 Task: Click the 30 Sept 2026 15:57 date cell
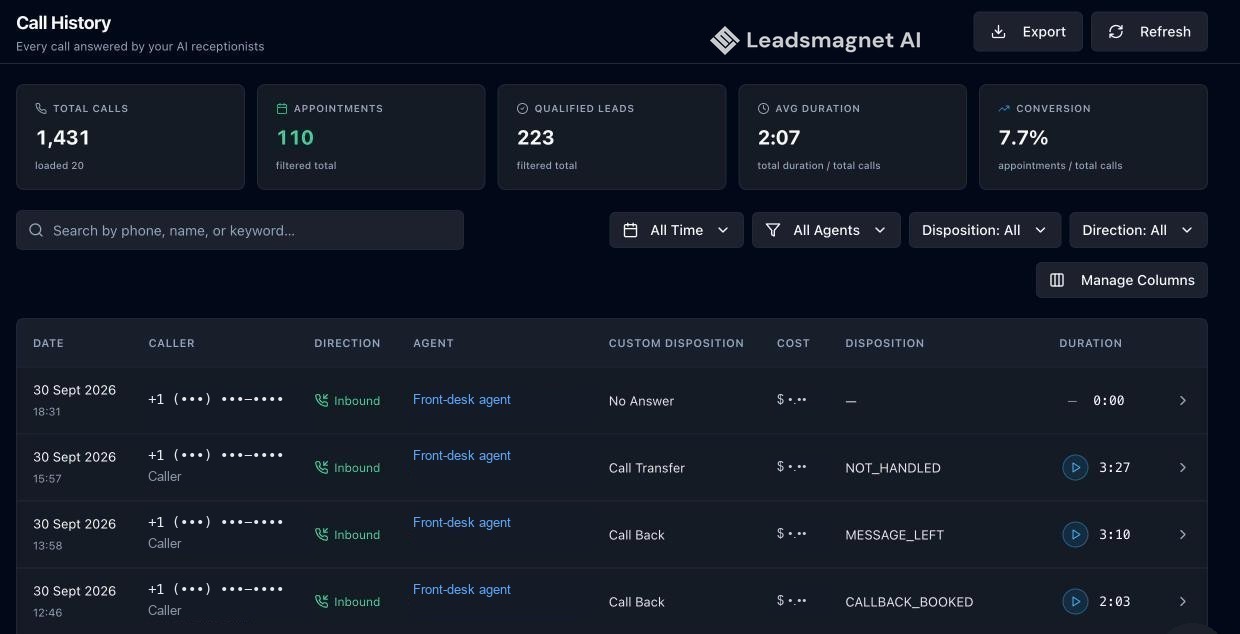tap(74, 467)
